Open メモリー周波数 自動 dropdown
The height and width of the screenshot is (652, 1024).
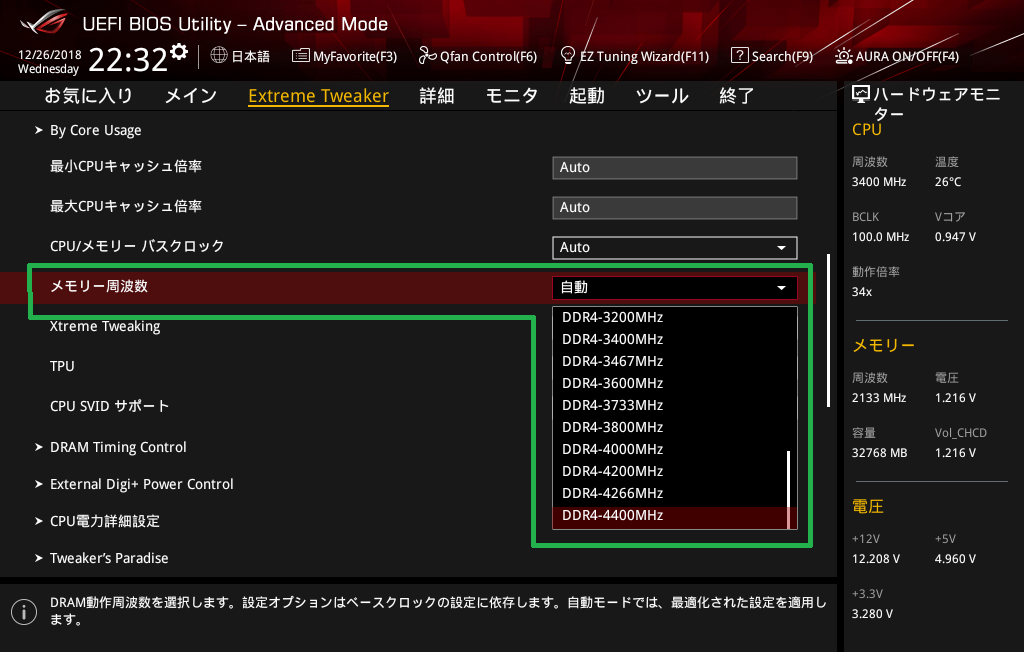(675, 287)
